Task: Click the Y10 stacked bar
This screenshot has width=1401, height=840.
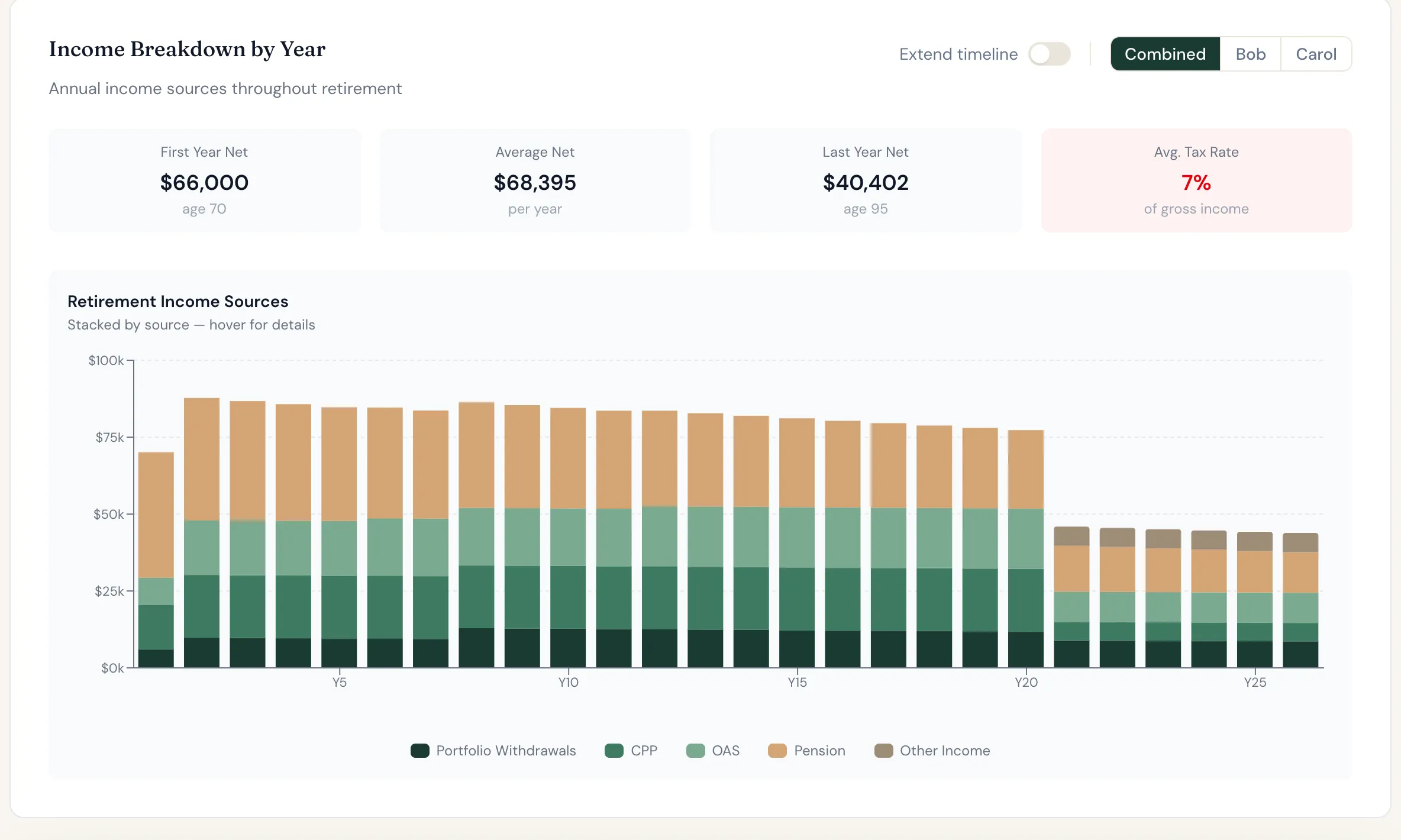Action: [568, 538]
